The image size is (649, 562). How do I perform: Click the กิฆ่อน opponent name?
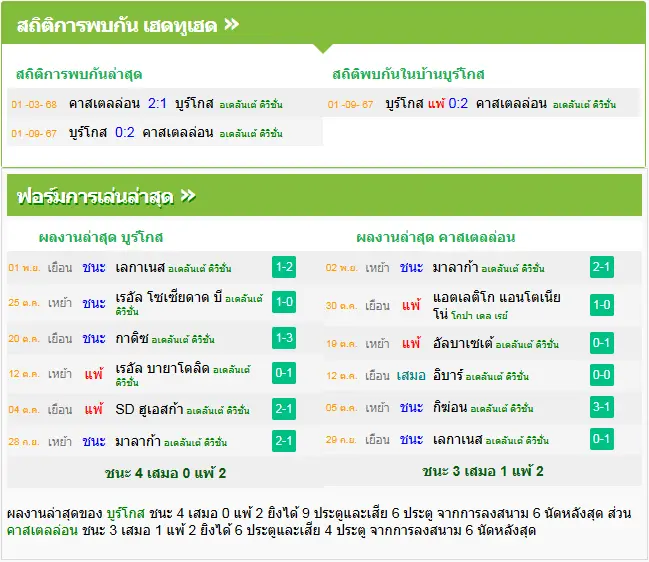click(450, 408)
